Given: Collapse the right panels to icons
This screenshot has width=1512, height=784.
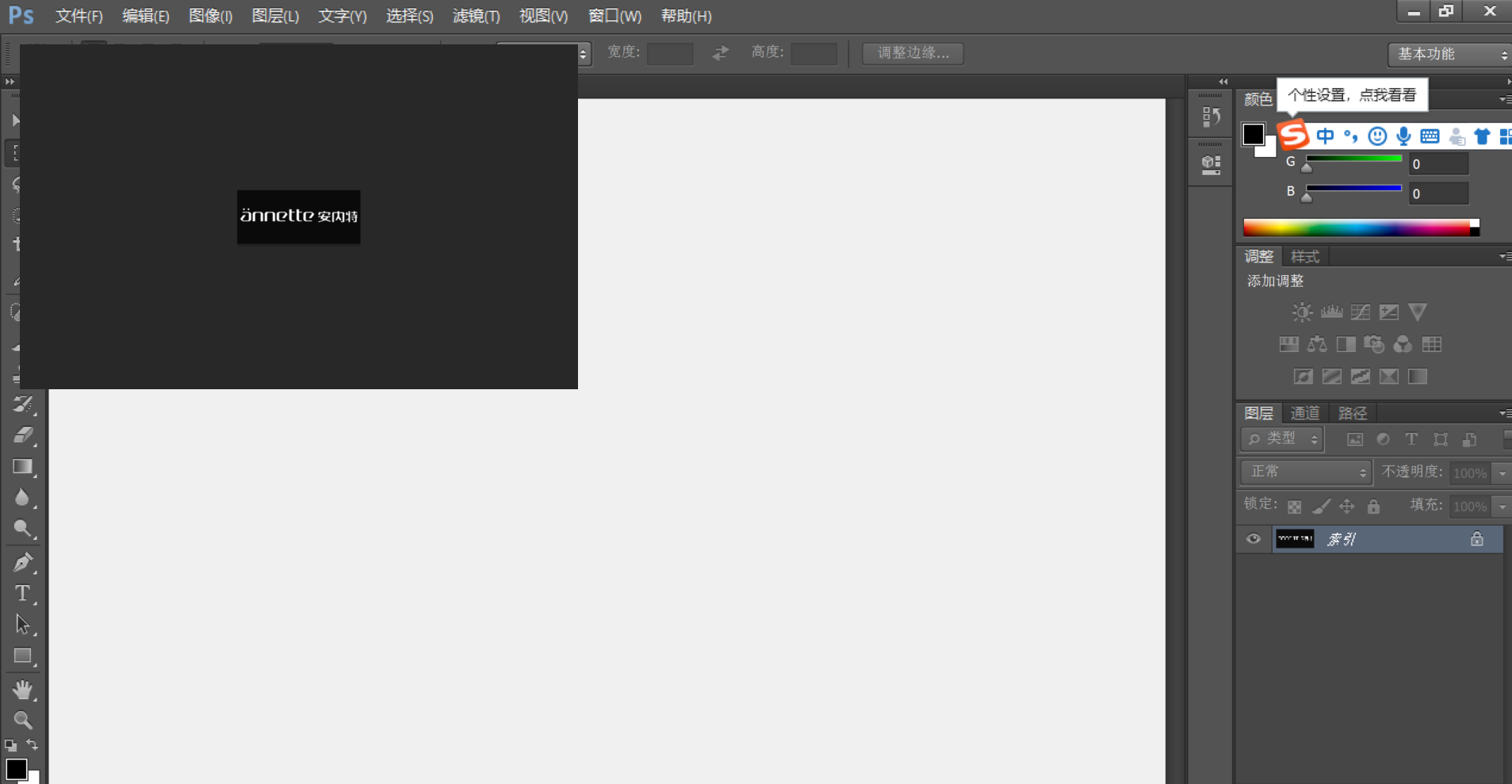Looking at the screenshot, I should 1508,82.
